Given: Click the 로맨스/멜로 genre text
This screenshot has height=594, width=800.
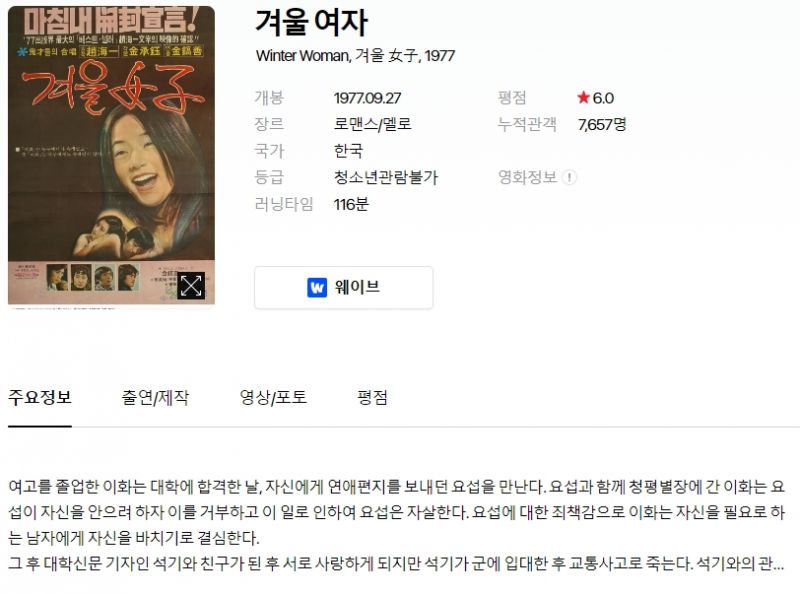Looking at the screenshot, I should pos(372,124).
